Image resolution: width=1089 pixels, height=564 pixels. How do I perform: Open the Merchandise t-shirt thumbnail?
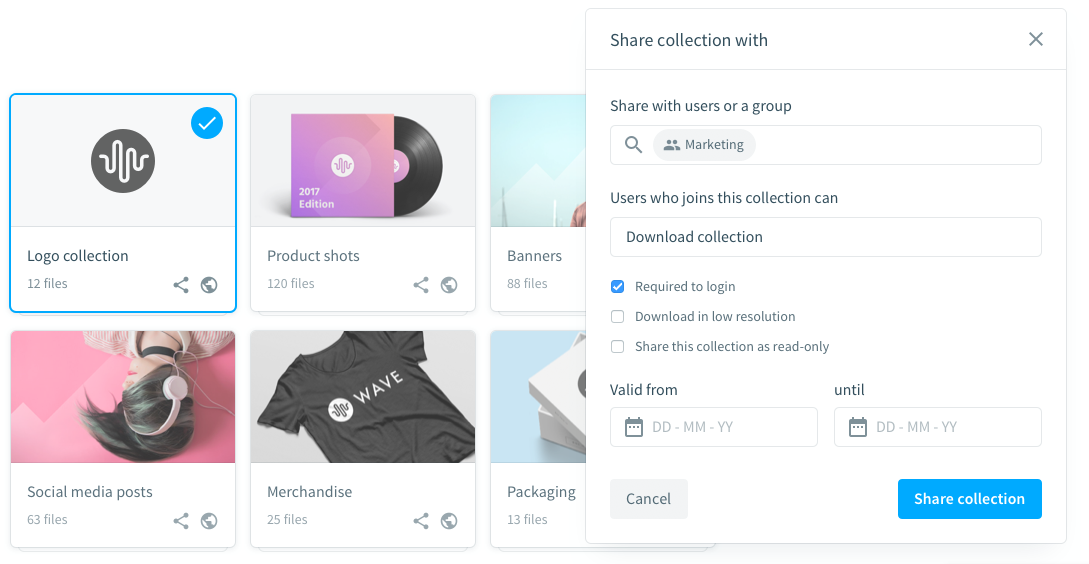pyautogui.click(x=363, y=397)
